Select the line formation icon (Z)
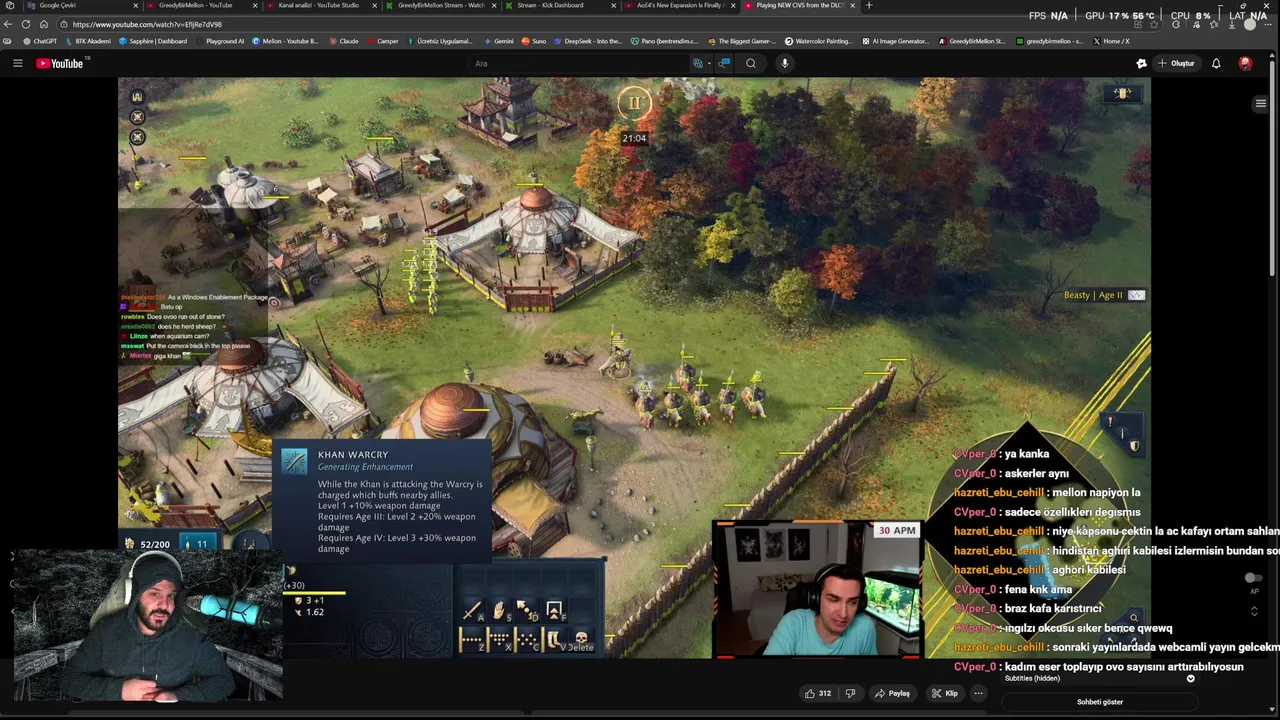The width and height of the screenshot is (1280, 720). coord(472,638)
